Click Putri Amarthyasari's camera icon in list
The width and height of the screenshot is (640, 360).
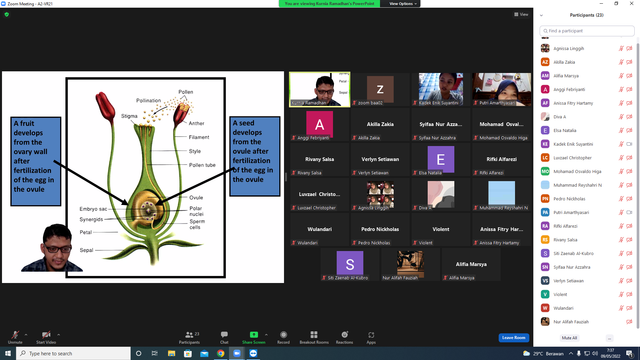[x=629, y=212]
